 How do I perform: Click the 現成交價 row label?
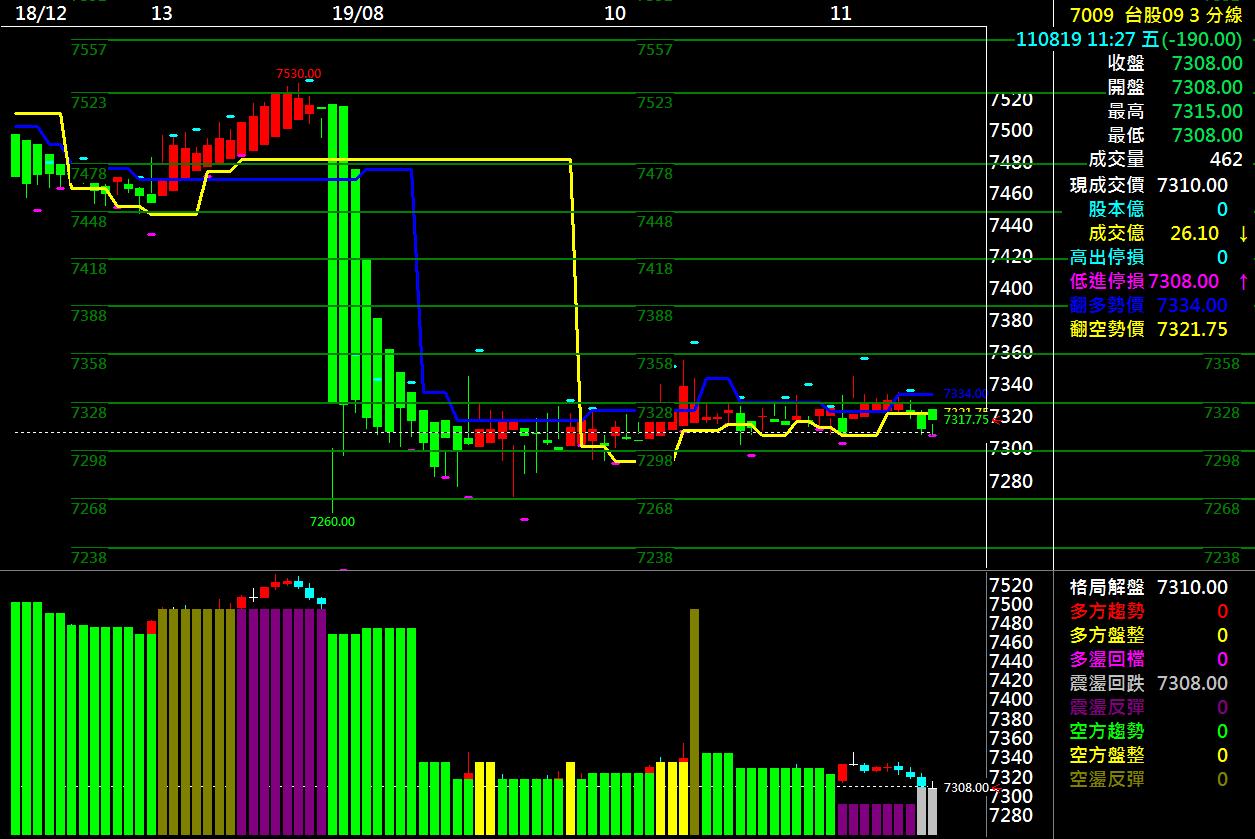tap(1107, 184)
